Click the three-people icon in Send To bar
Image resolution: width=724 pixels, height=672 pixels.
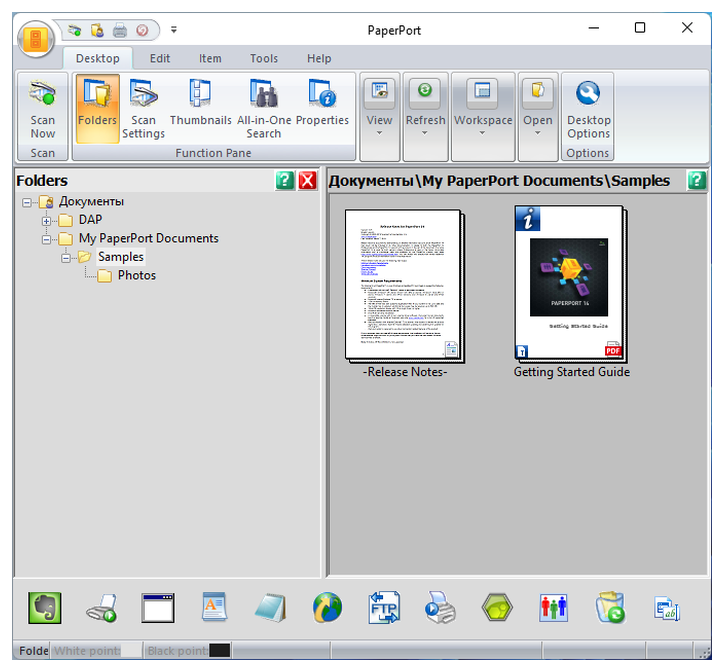pyautogui.click(x=553, y=608)
